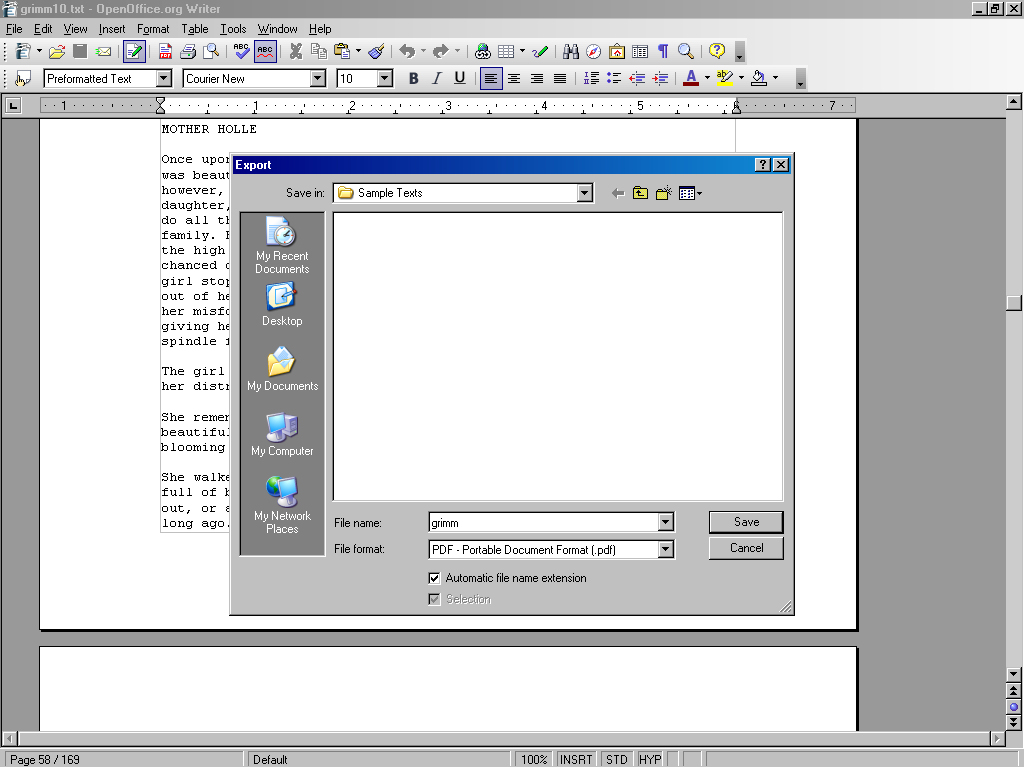Click the Redo arrow icon

pos(441,51)
